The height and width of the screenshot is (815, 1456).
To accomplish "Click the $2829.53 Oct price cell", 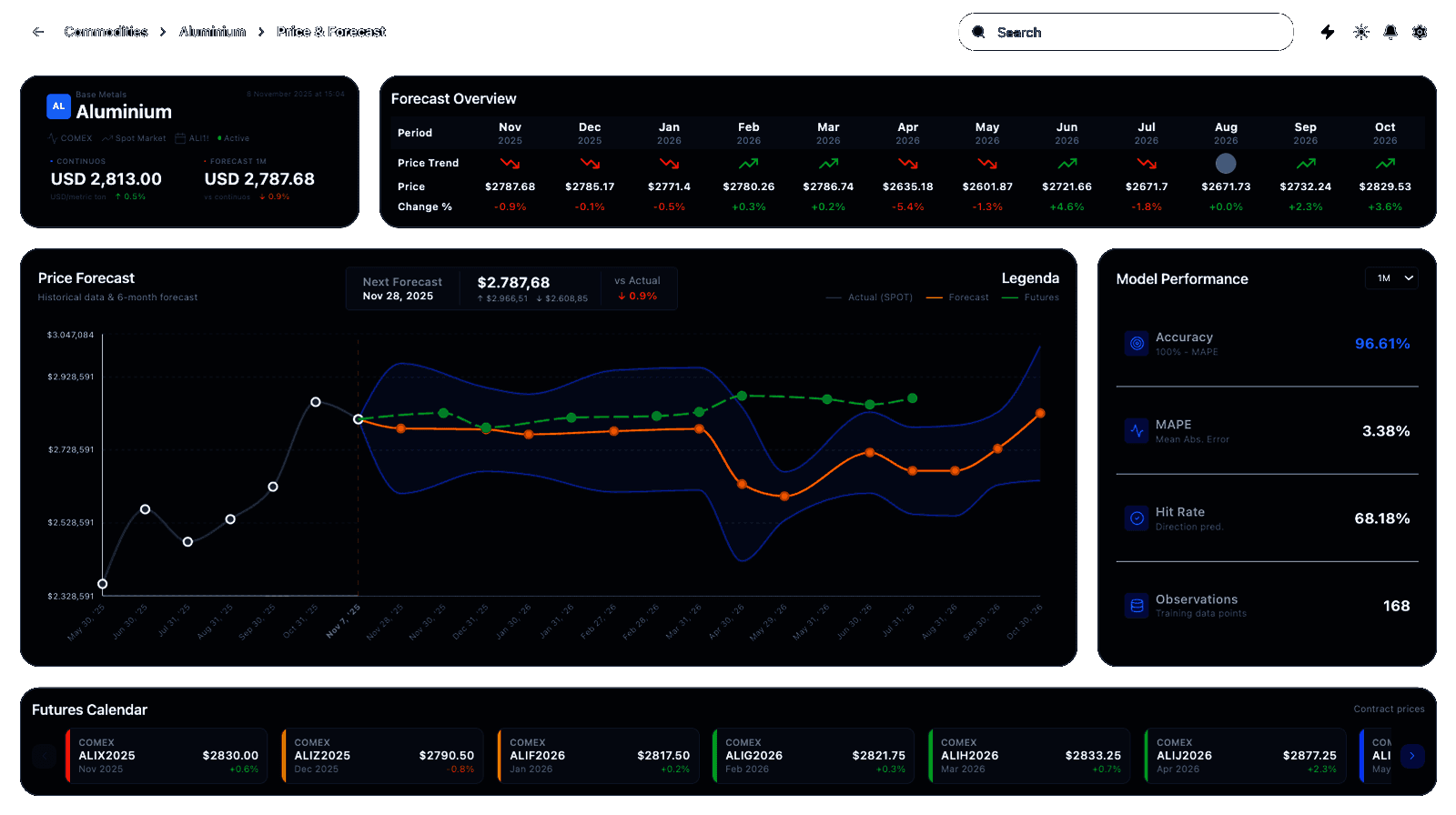I will coord(1385,186).
